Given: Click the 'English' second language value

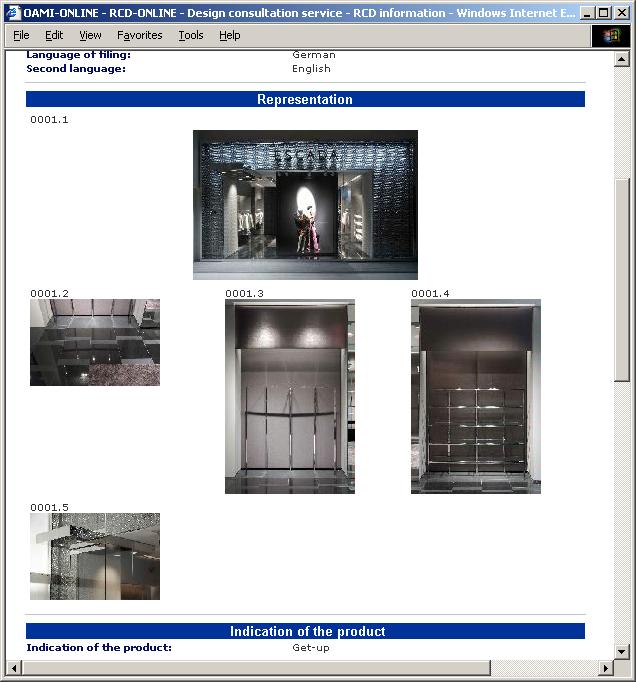Looking at the screenshot, I should coord(311,69).
